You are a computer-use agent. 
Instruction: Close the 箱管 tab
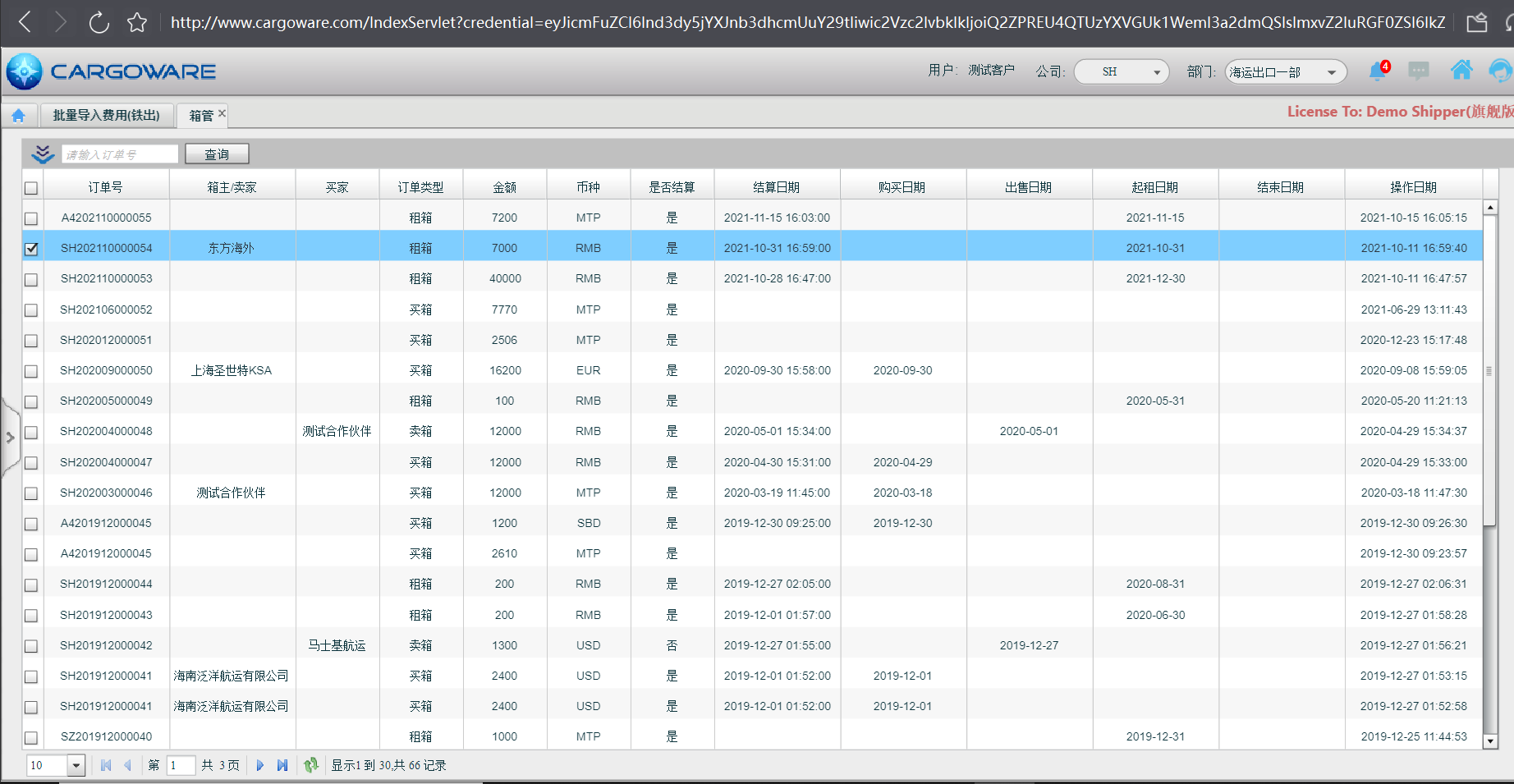[x=222, y=113]
